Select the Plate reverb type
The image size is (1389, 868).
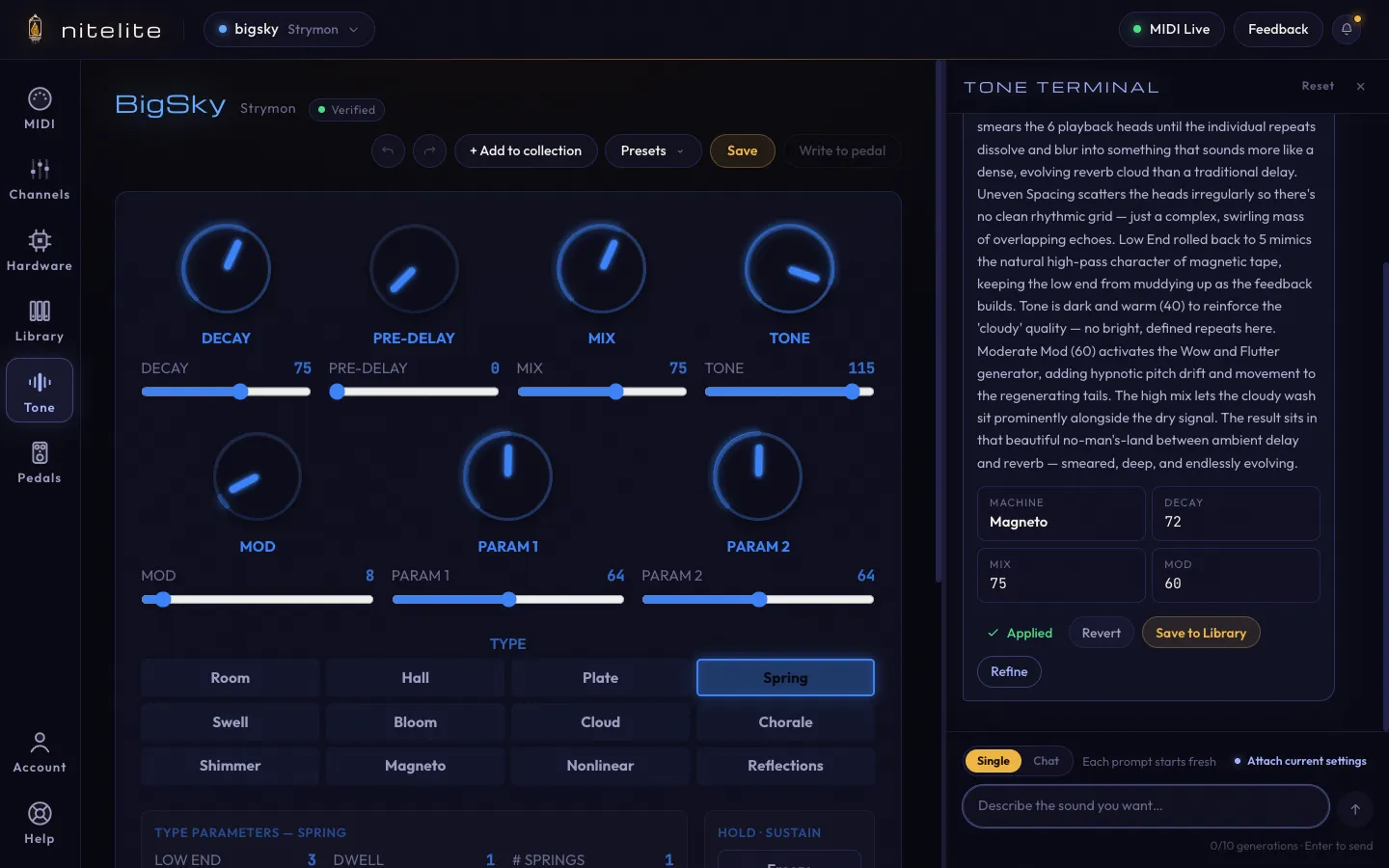[600, 678]
